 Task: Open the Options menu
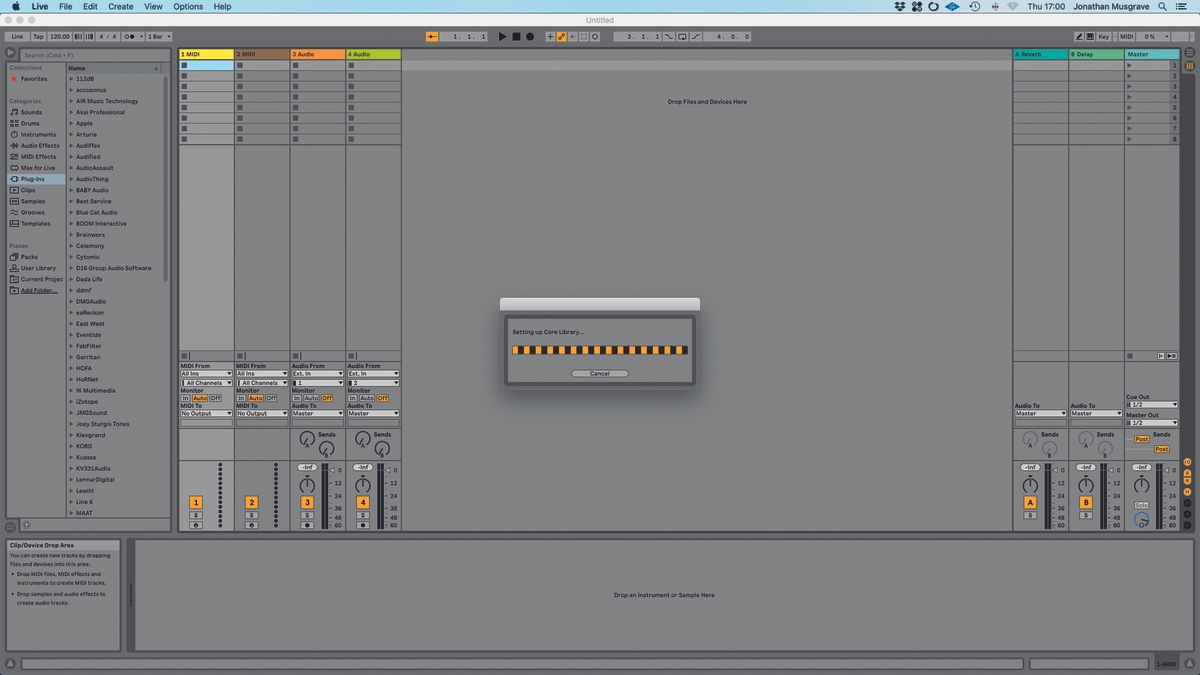point(186,6)
